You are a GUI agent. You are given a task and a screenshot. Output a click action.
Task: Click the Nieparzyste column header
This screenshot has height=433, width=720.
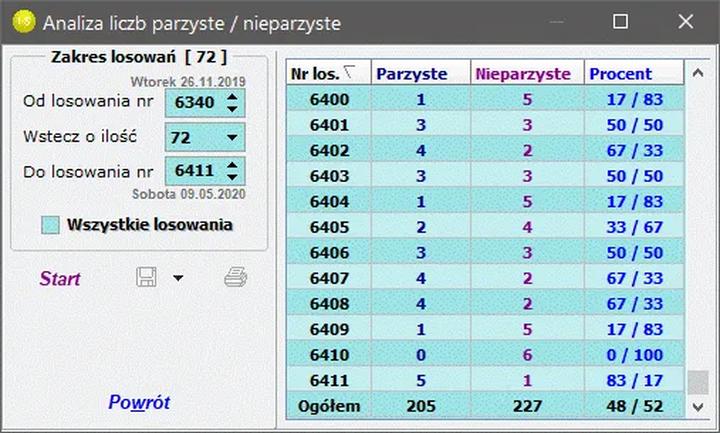point(527,73)
